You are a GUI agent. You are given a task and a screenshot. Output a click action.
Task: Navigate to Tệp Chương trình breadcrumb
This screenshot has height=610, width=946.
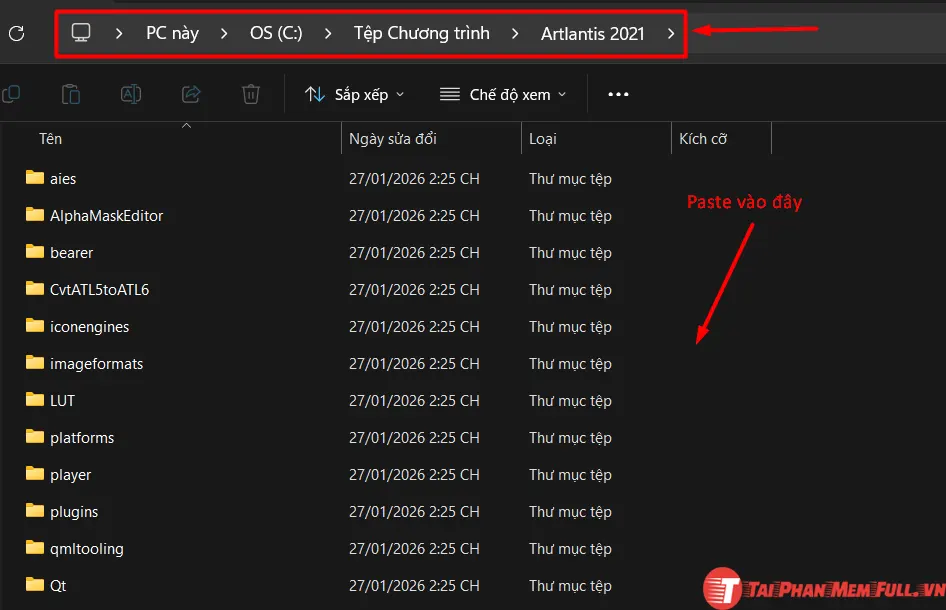click(x=421, y=33)
